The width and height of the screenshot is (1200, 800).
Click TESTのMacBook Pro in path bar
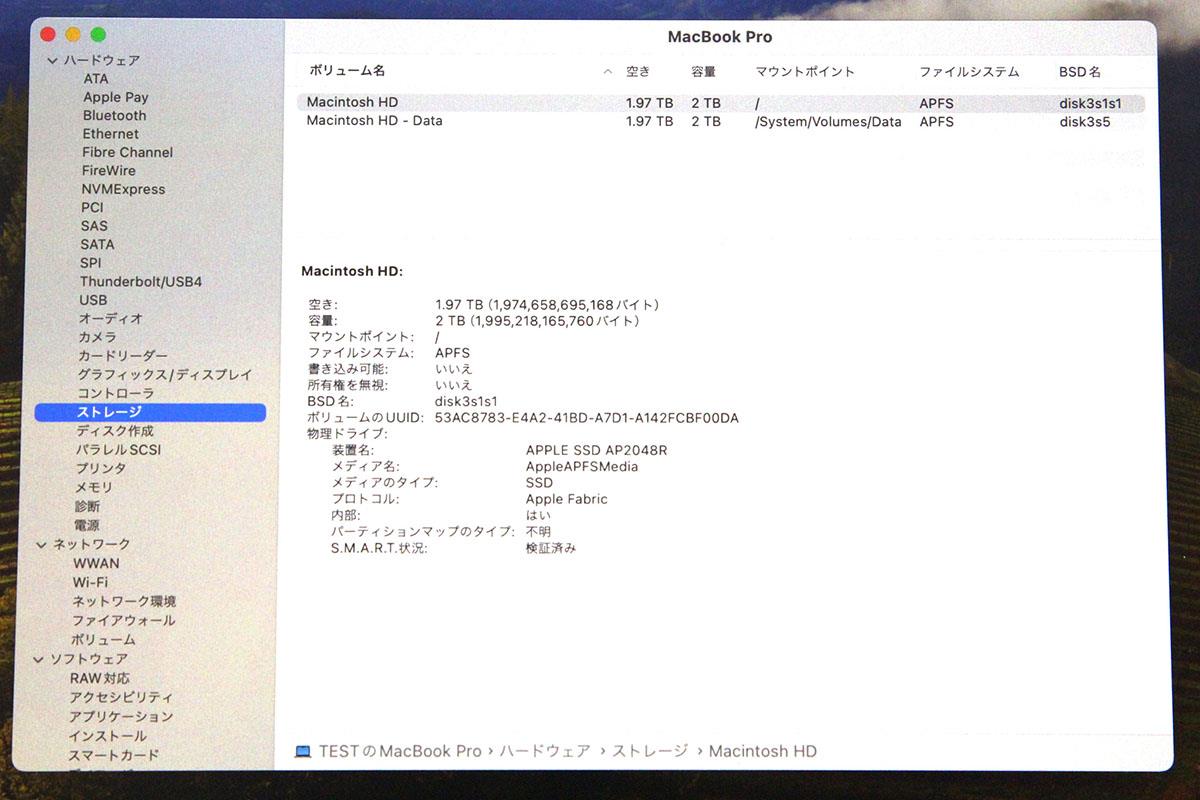(400, 751)
